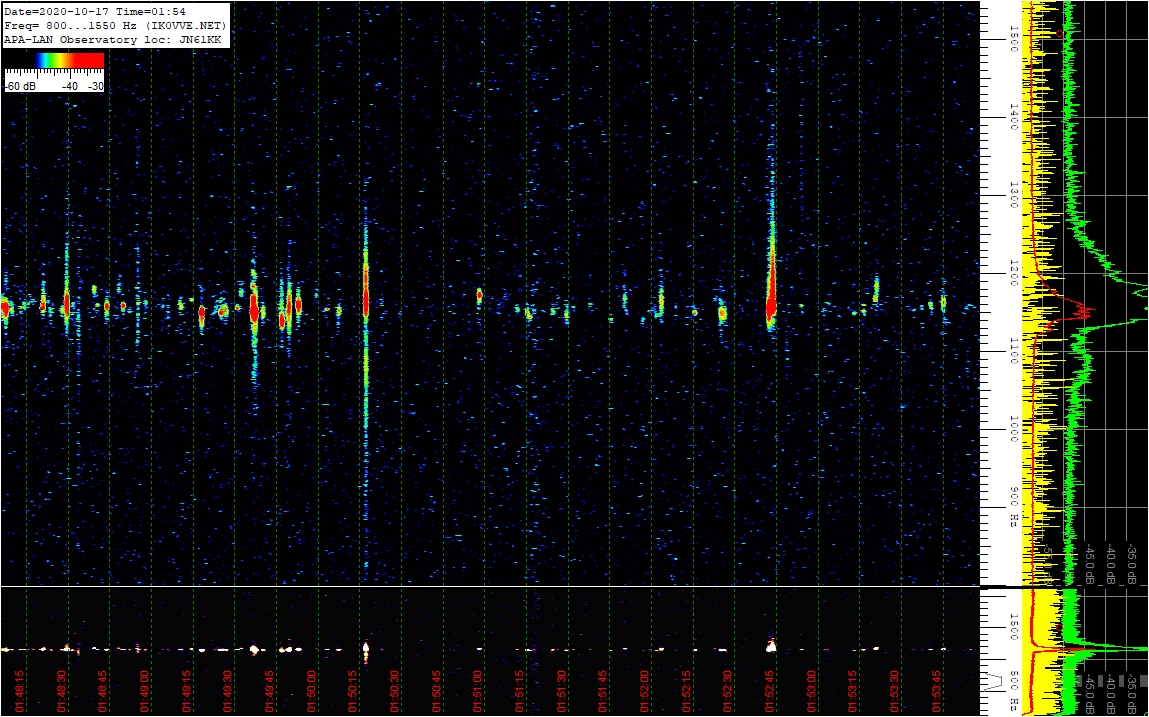
Task: Click '-45.0 dB' label in lower spectrum graph
Action: 1090,694
